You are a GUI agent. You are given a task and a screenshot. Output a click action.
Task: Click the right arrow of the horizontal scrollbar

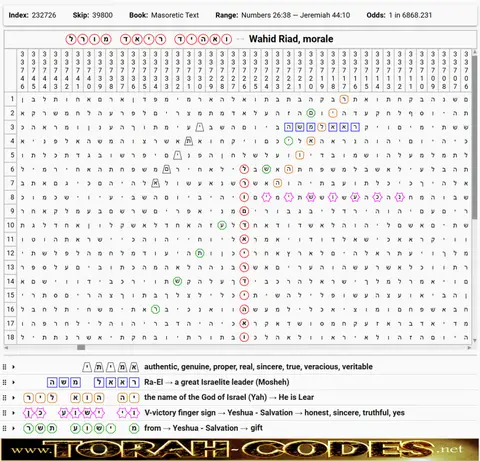469,347
